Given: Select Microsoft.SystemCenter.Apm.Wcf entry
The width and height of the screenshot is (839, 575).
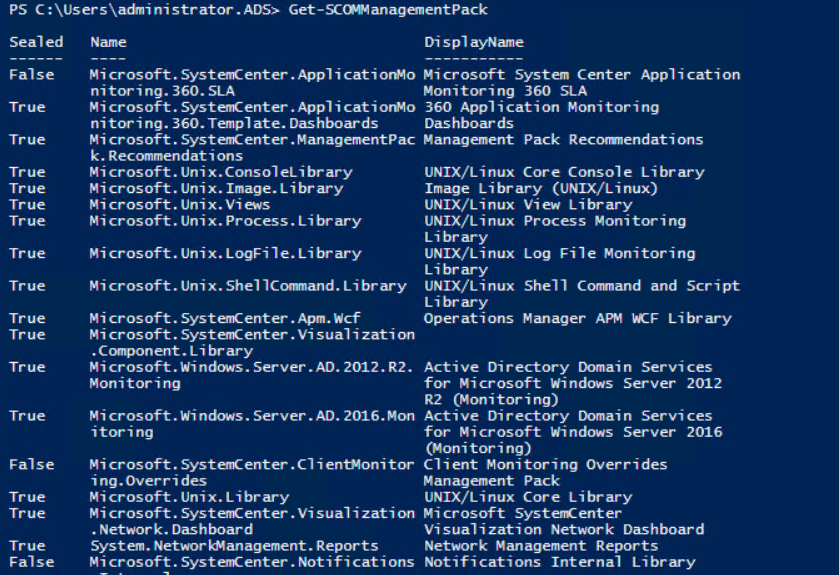Looking at the screenshot, I should [x=225, y=318].
